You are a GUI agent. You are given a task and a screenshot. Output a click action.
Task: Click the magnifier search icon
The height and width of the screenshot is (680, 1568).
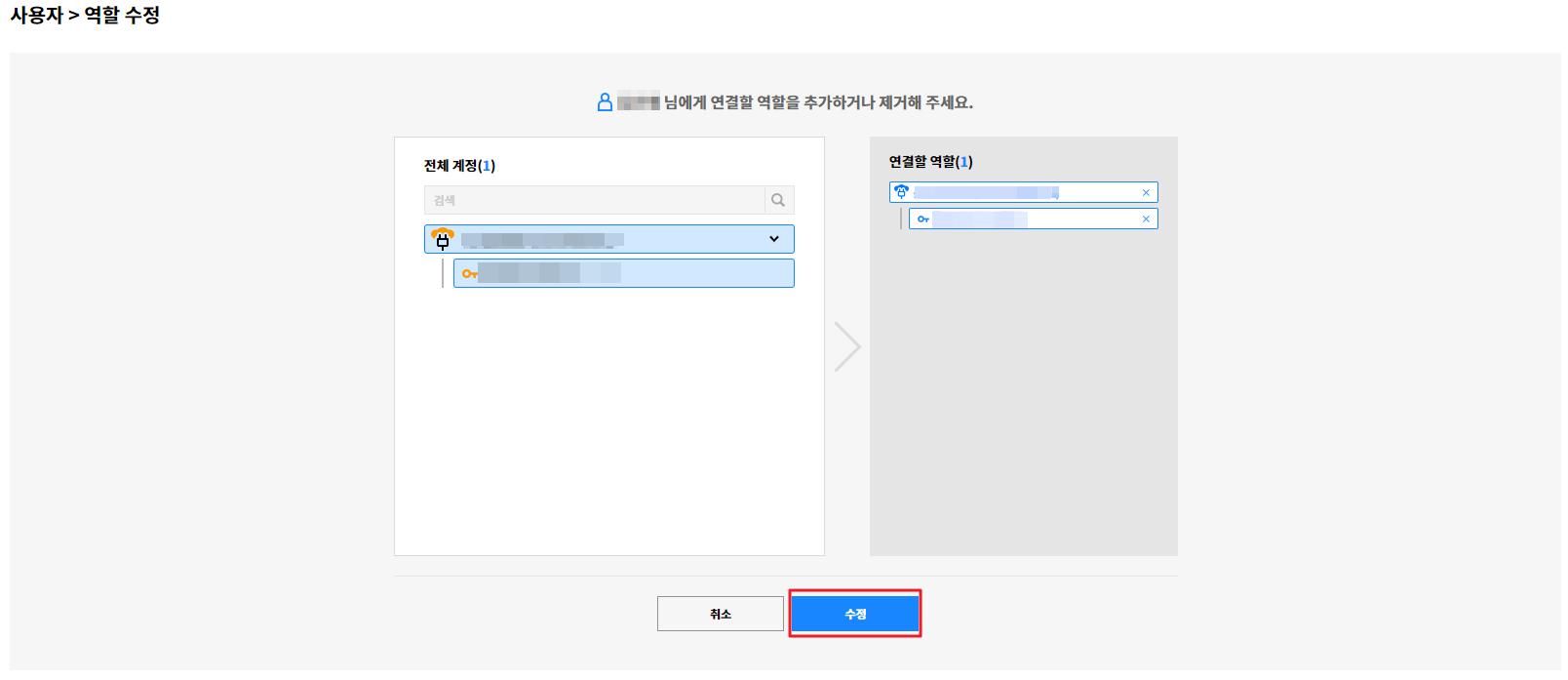[778, 200]
